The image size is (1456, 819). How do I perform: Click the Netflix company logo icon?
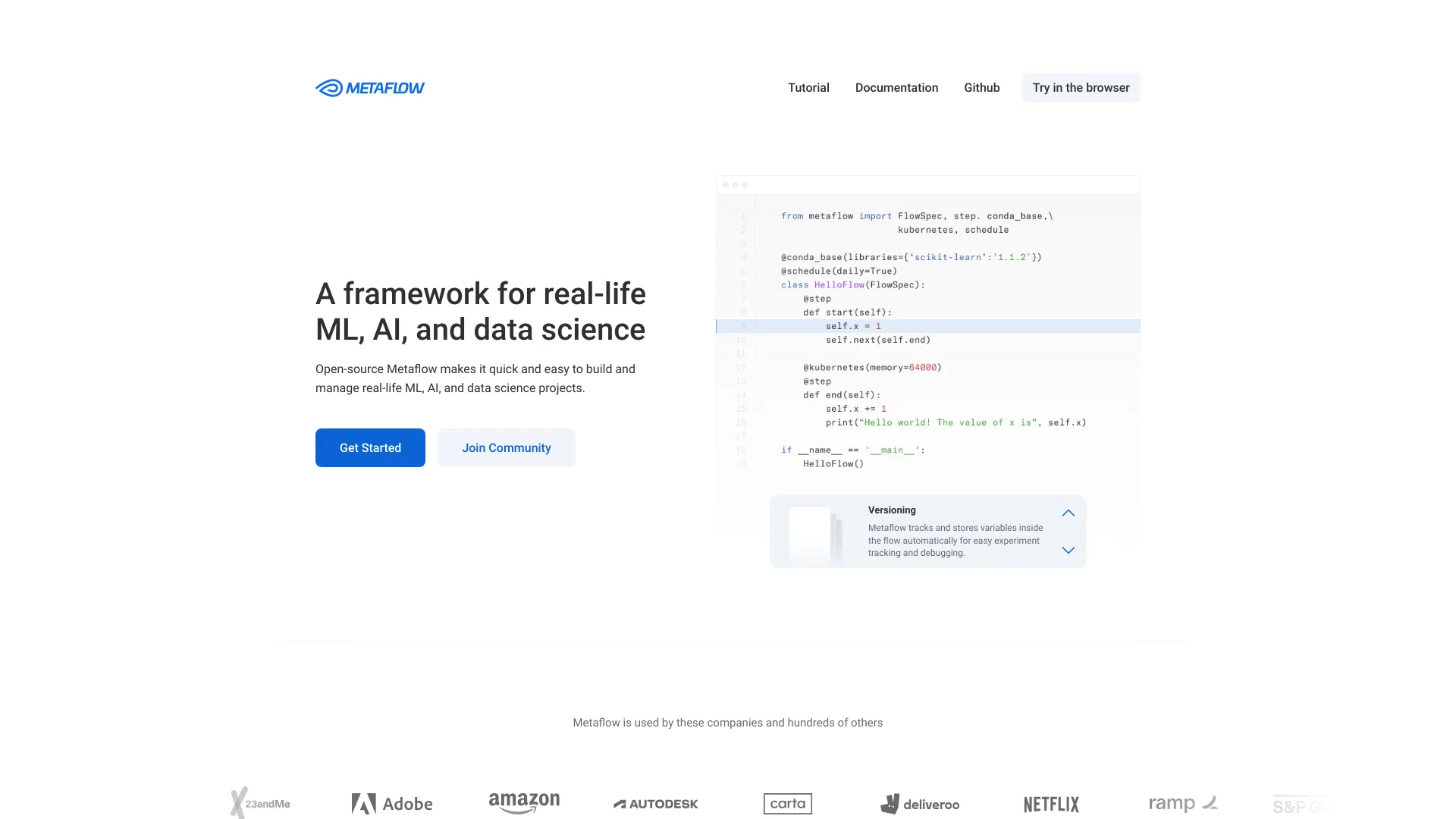click(1051, 803)
